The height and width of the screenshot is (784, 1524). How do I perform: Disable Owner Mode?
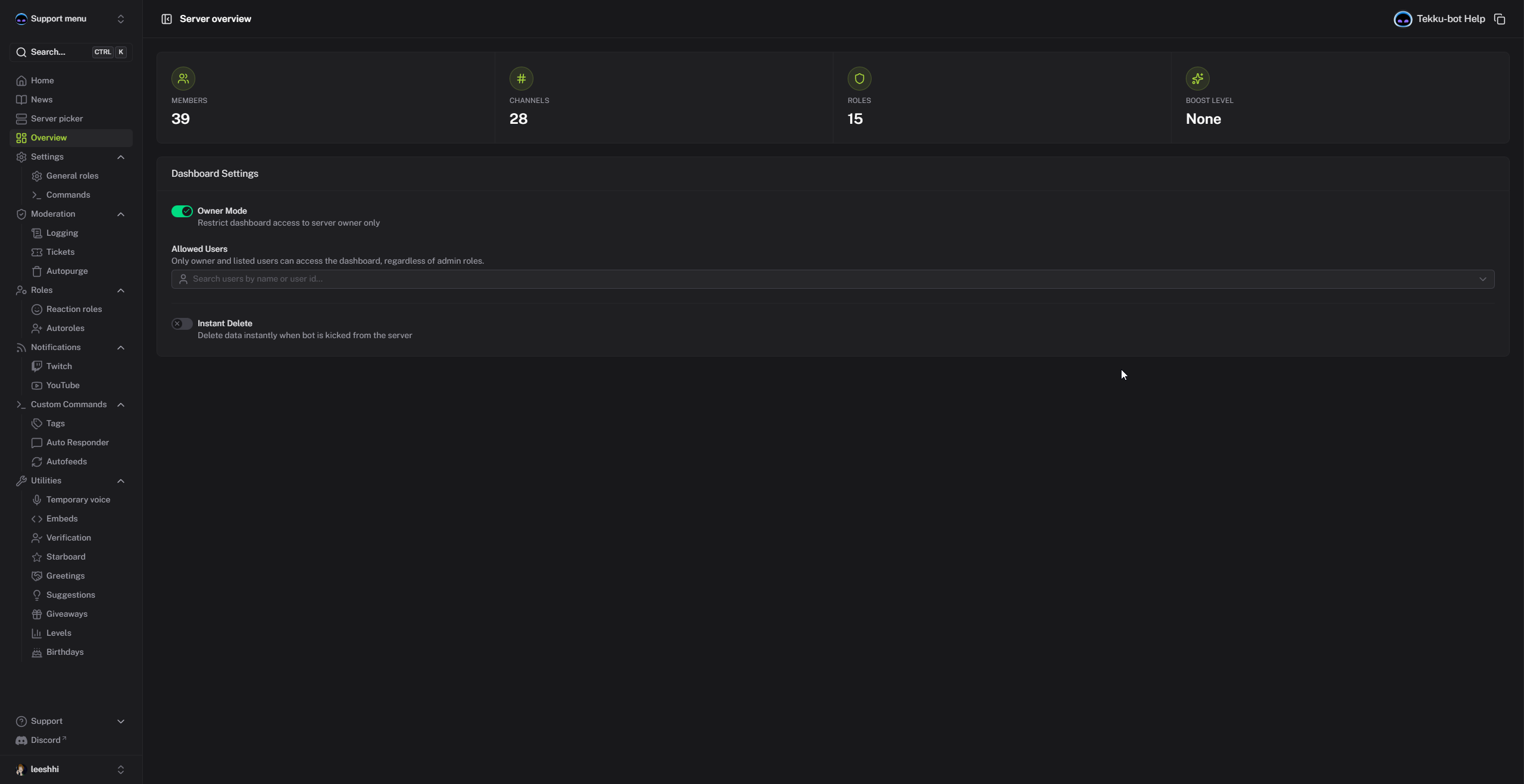[182, 211]
